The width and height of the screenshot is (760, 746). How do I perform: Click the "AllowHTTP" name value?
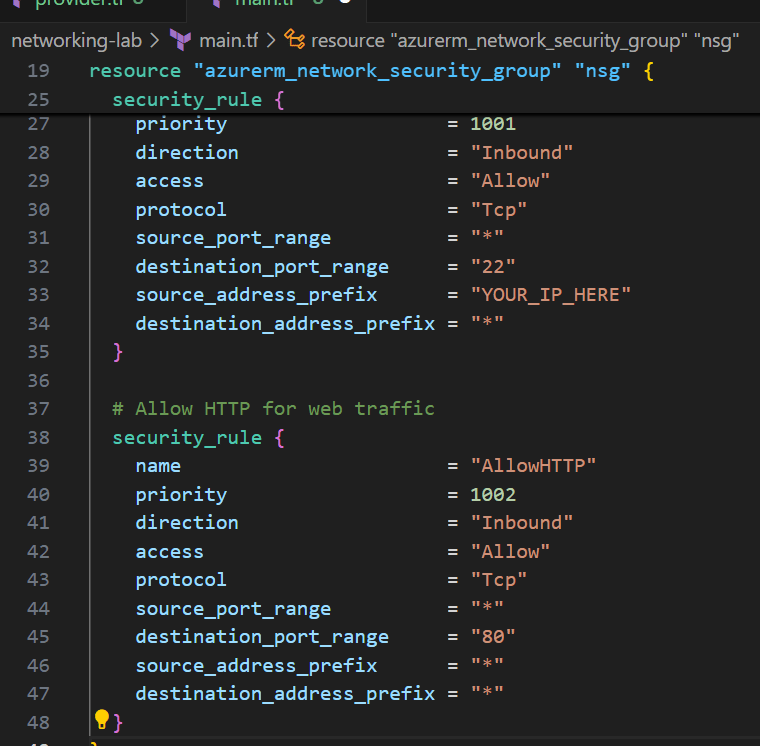tap(533, 466)
